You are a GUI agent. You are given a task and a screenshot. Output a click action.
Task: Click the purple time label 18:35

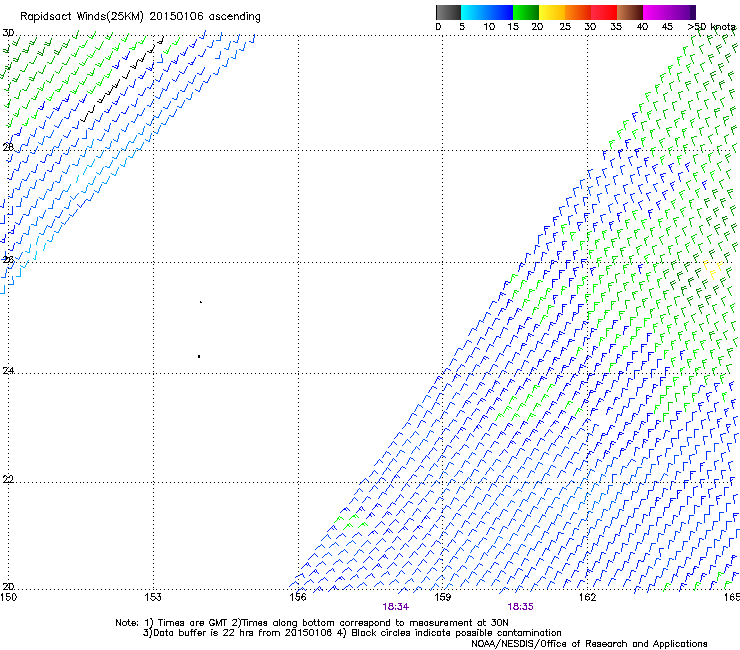[520, 607]
